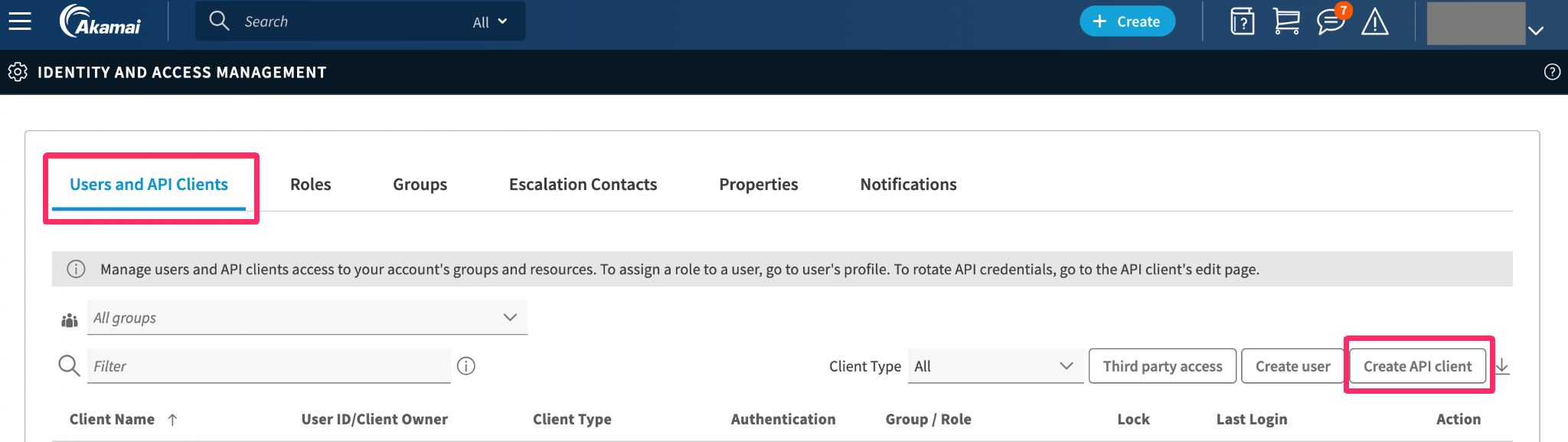Click the info icon next to Filter field

[x=466, y=366]
